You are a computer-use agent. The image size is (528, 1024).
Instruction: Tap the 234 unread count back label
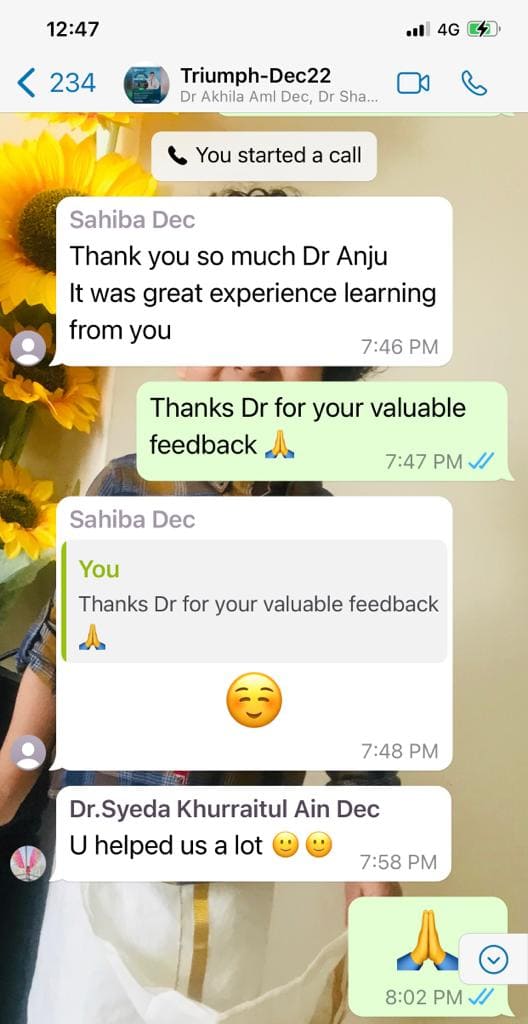73,84
